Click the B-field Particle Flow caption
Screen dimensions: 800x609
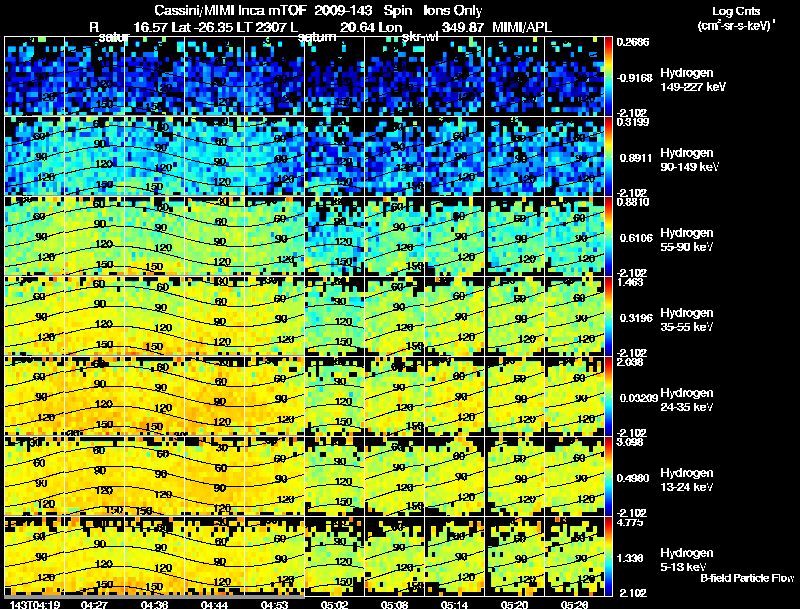point(747,578)
